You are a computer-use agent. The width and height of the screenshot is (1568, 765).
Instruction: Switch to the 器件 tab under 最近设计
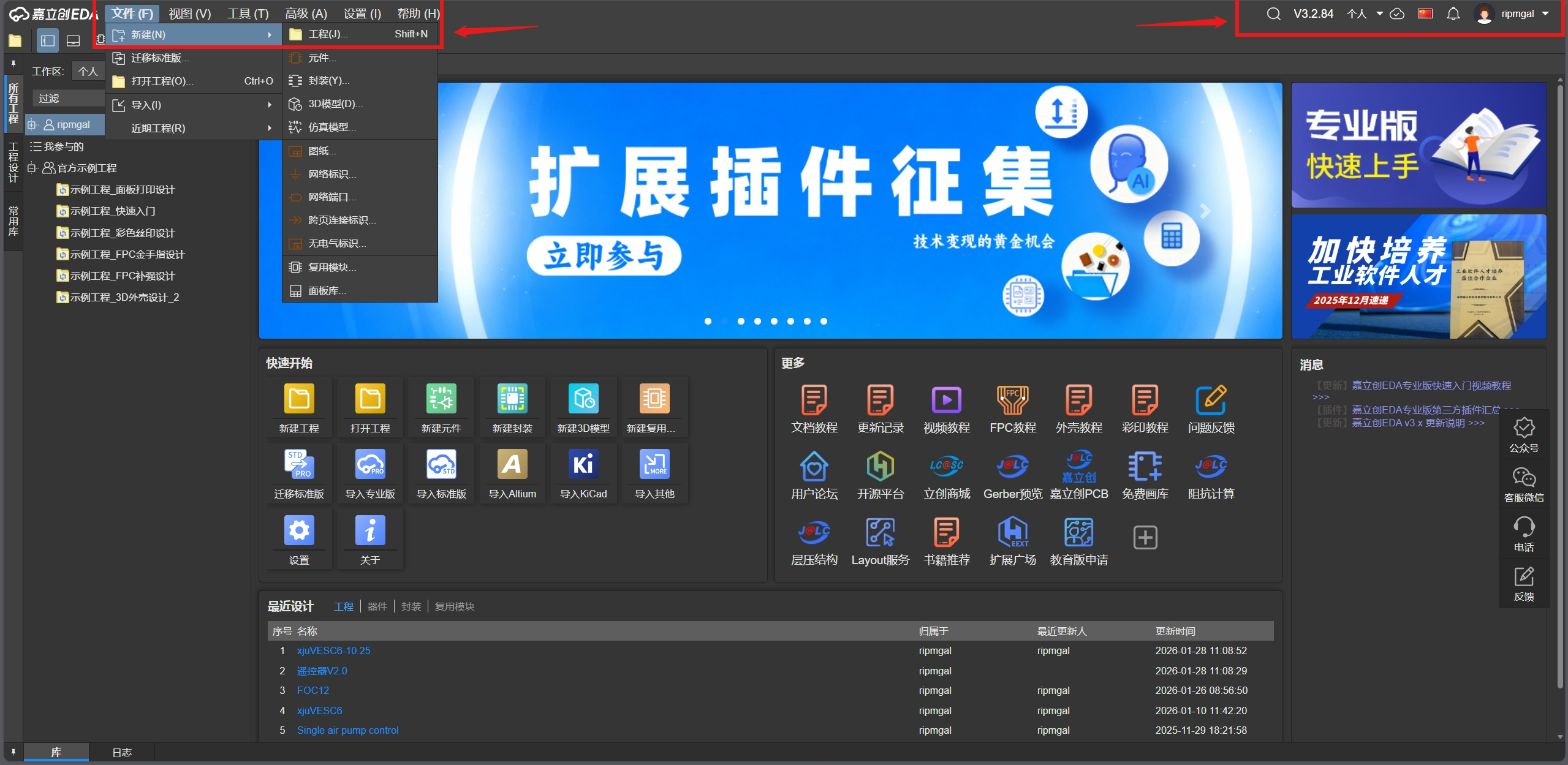point(377,606)
